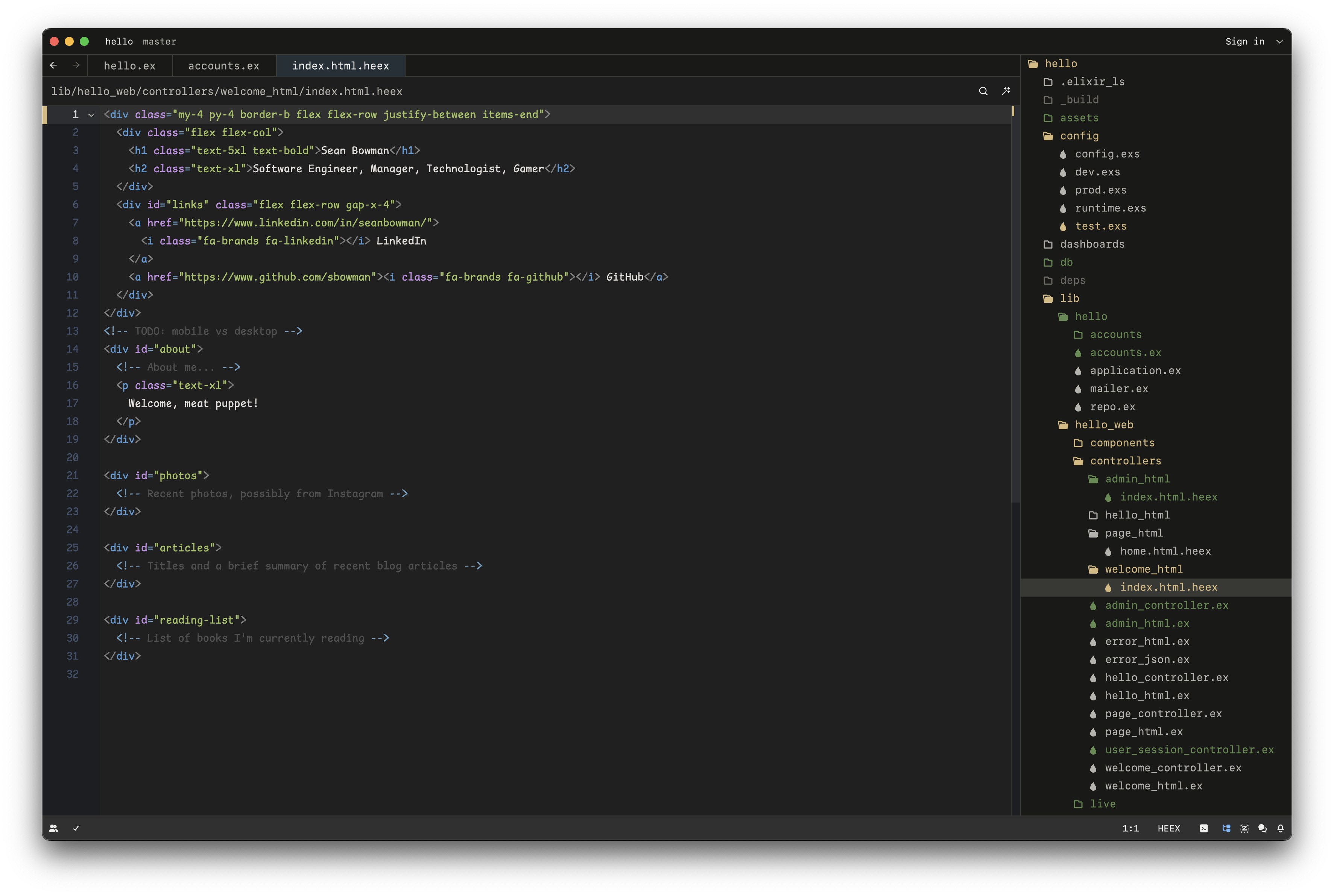Expand the live folder
Viewport: 1334px width, 896px height.
[x=1156, y=803]
